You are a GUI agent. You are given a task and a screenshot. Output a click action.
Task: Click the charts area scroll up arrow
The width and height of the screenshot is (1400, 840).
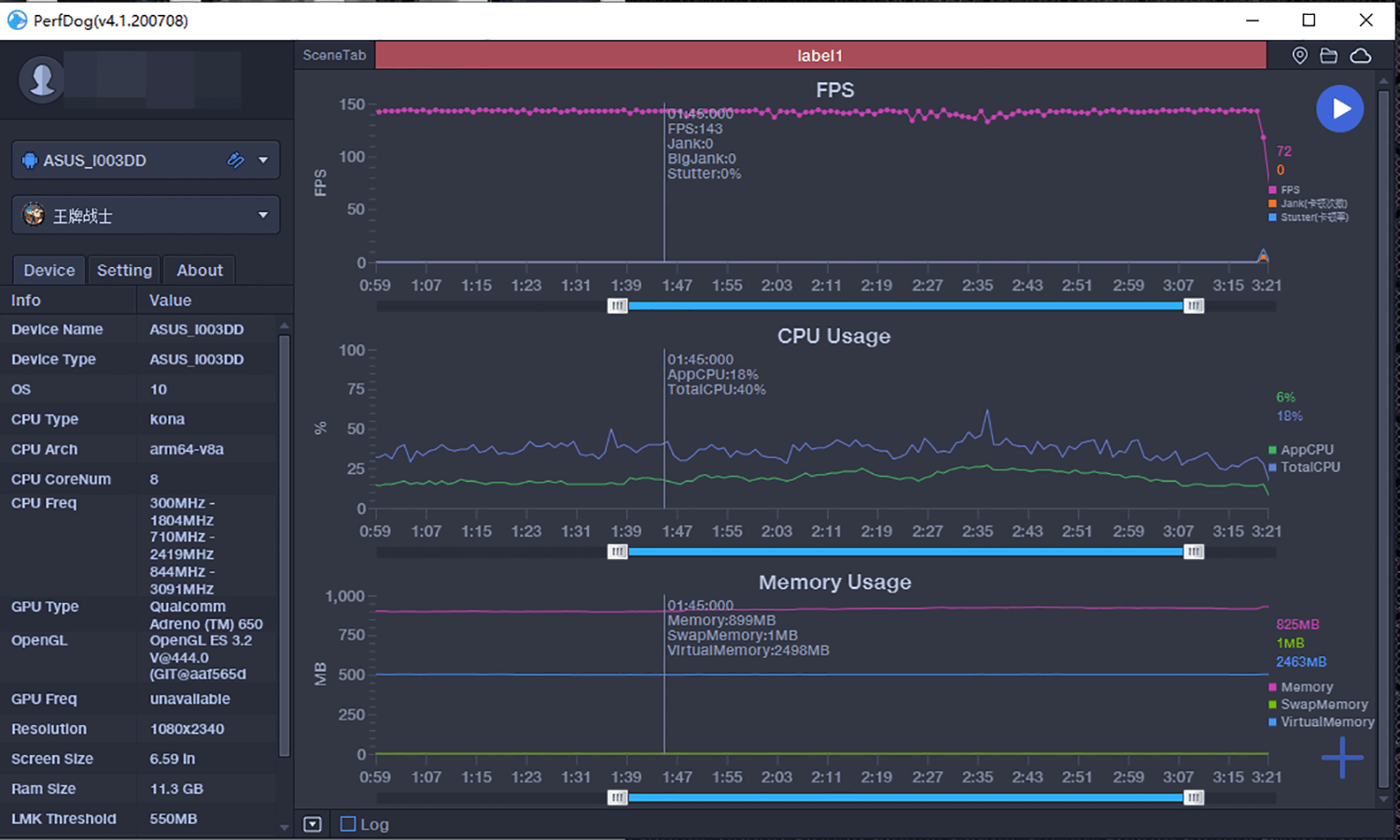1384,81
